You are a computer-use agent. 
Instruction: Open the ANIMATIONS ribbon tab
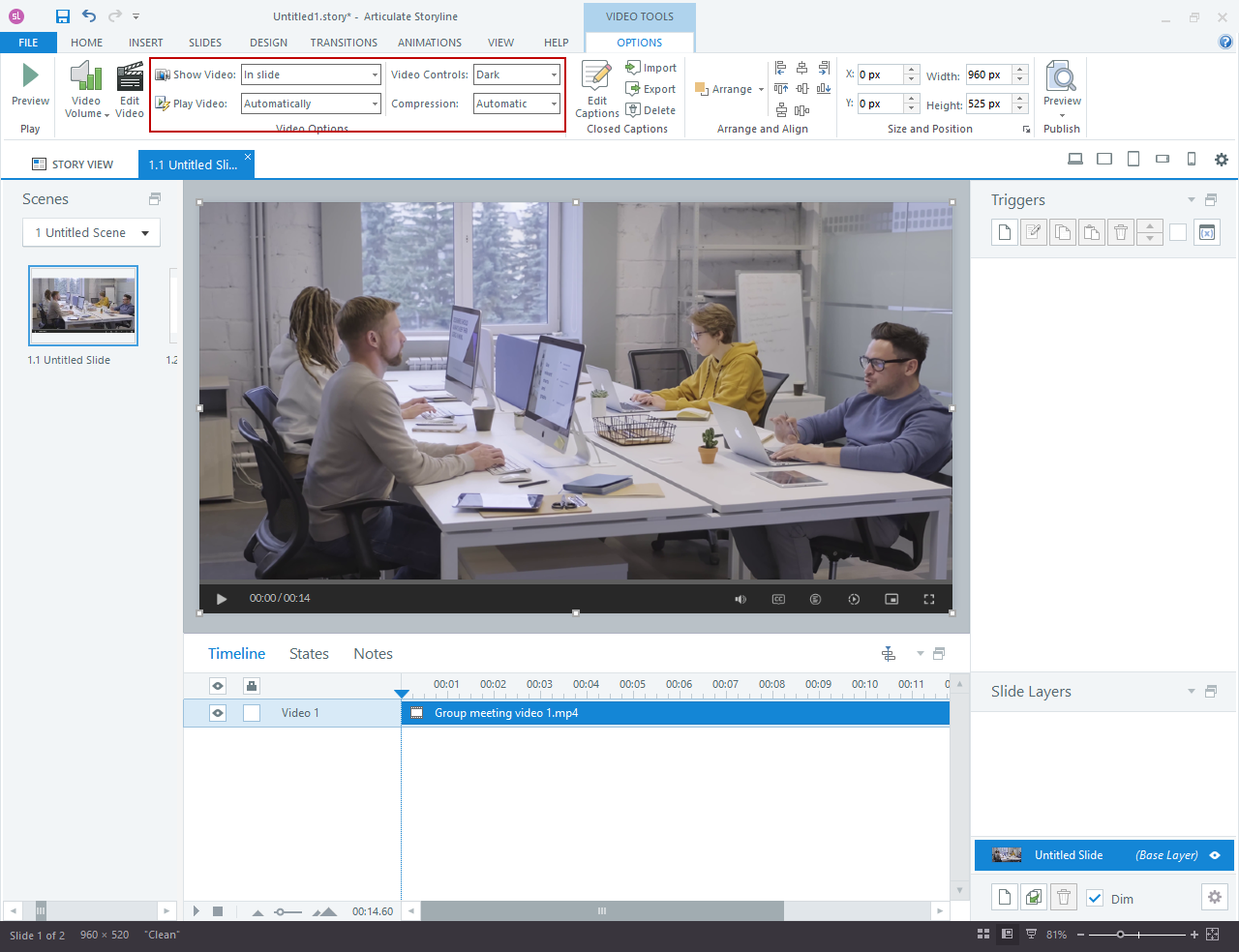(x=430, y=43)
